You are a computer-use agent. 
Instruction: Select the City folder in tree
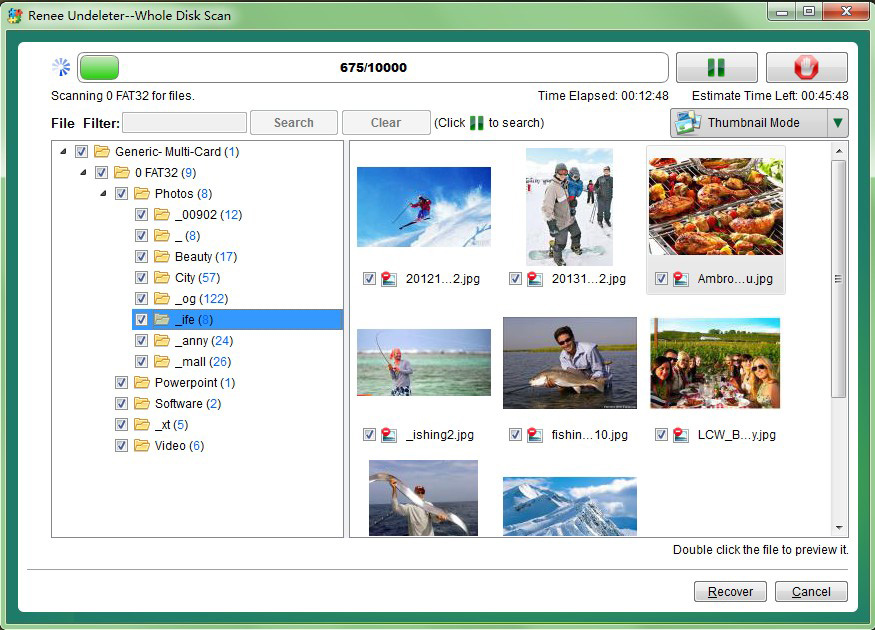pyautogui.click(x=185, y=278)
